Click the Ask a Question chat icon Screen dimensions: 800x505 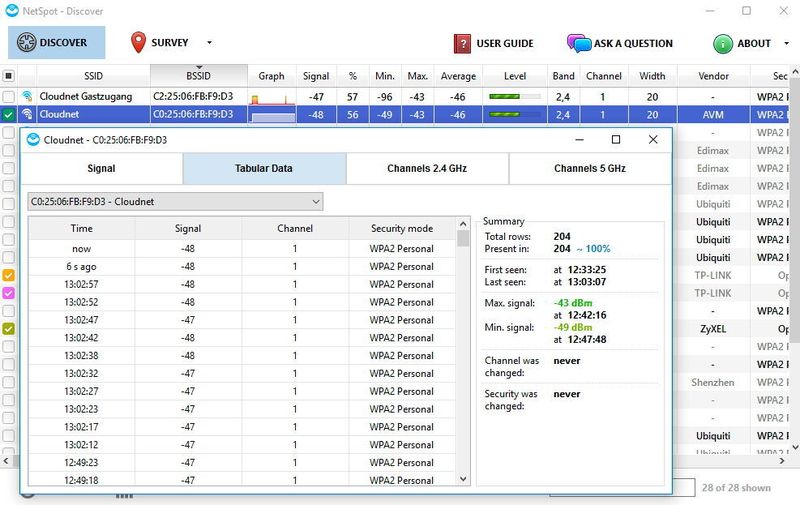[x=578, y=44]
